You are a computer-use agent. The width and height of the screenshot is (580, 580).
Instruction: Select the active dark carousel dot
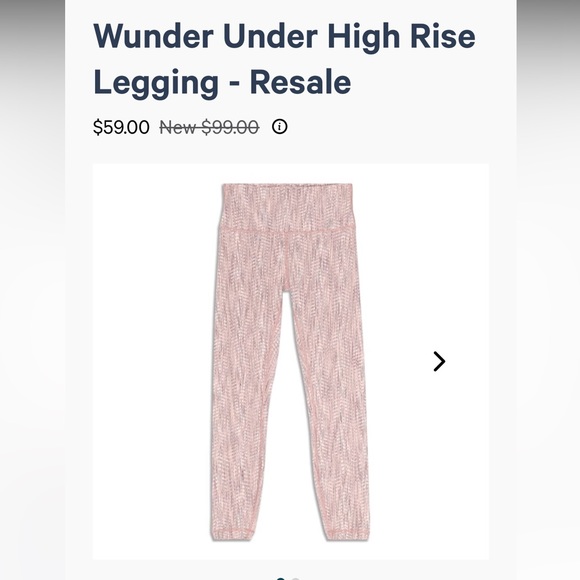pyautogui.click(x=281, y=579)
